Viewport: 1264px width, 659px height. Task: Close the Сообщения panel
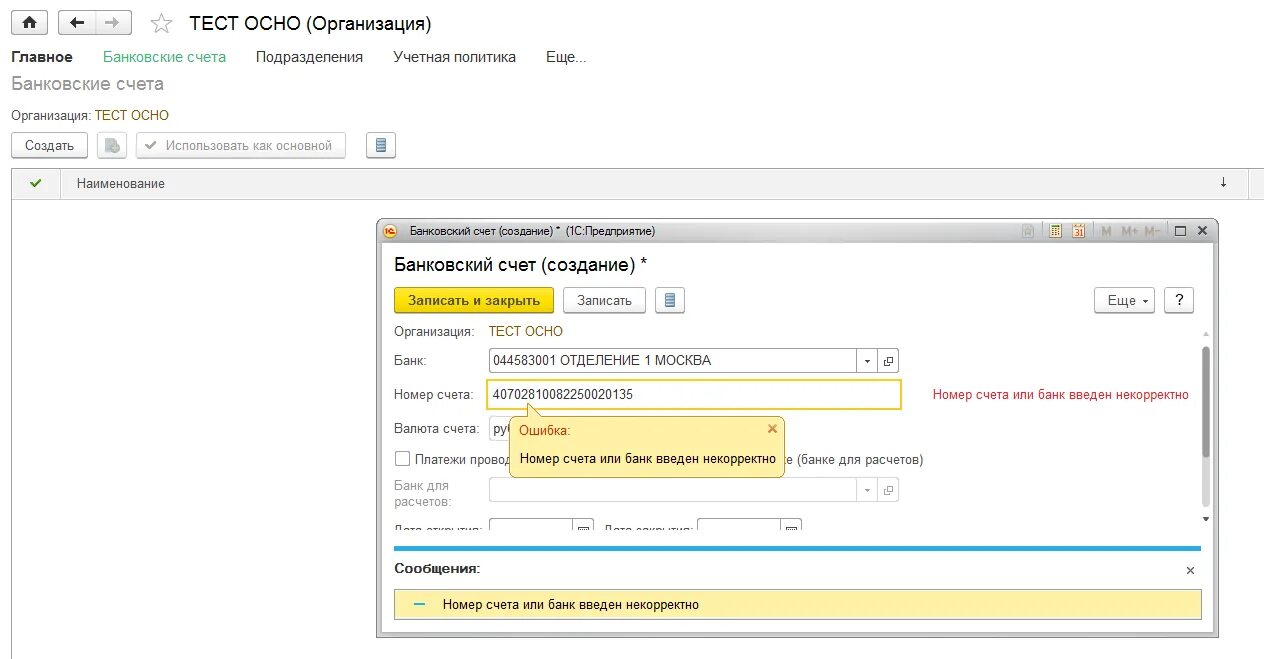pyautogui.click(x=1190, y=570)
